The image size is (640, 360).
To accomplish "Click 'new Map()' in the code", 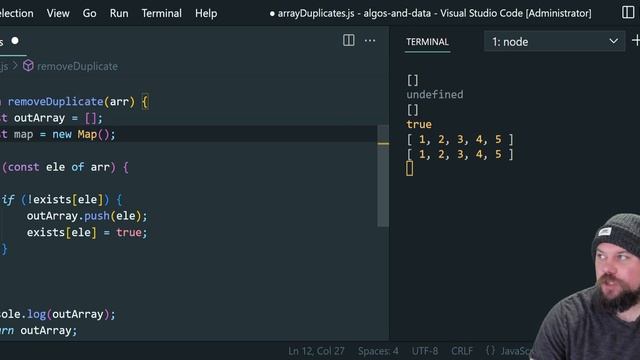I will 84,134.
